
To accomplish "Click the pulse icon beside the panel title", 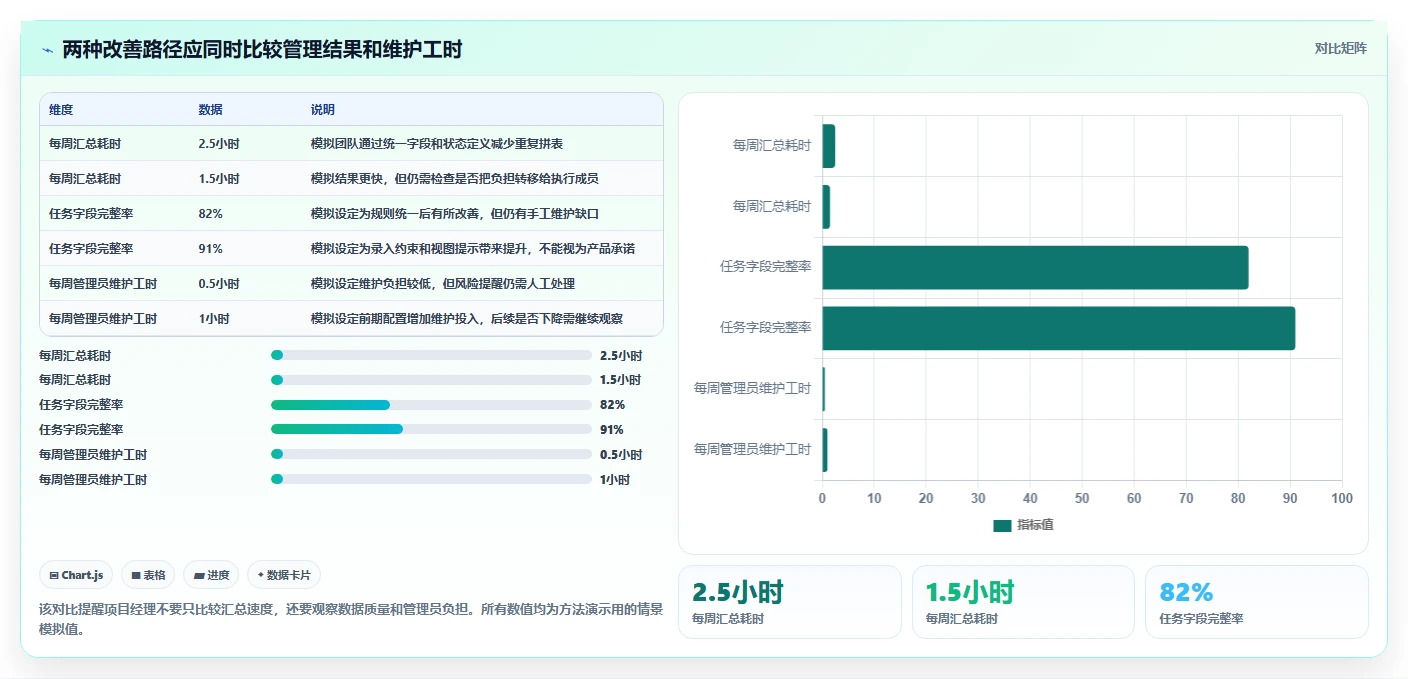I will pos(47,50).
